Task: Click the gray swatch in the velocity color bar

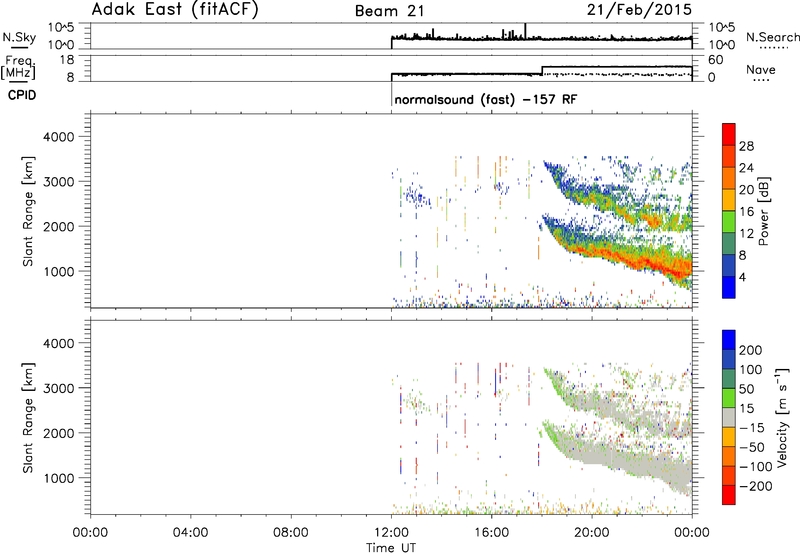Action: click(729, 418)
